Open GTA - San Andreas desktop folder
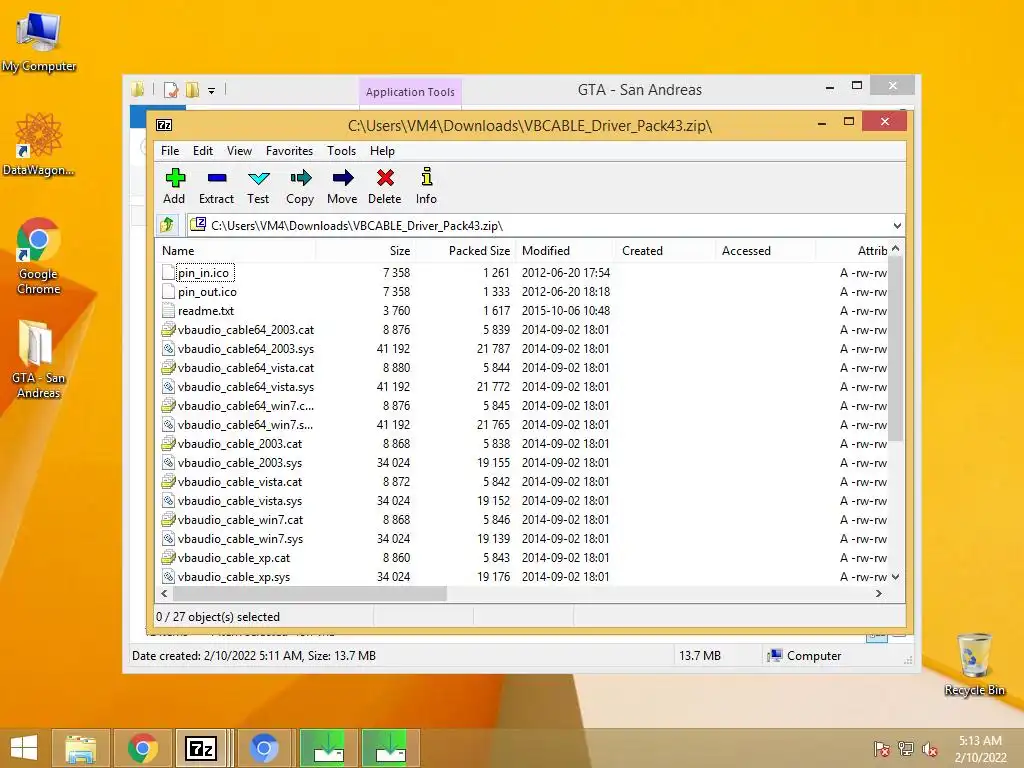Viewport: 1024px width, 768px height. 39,359
